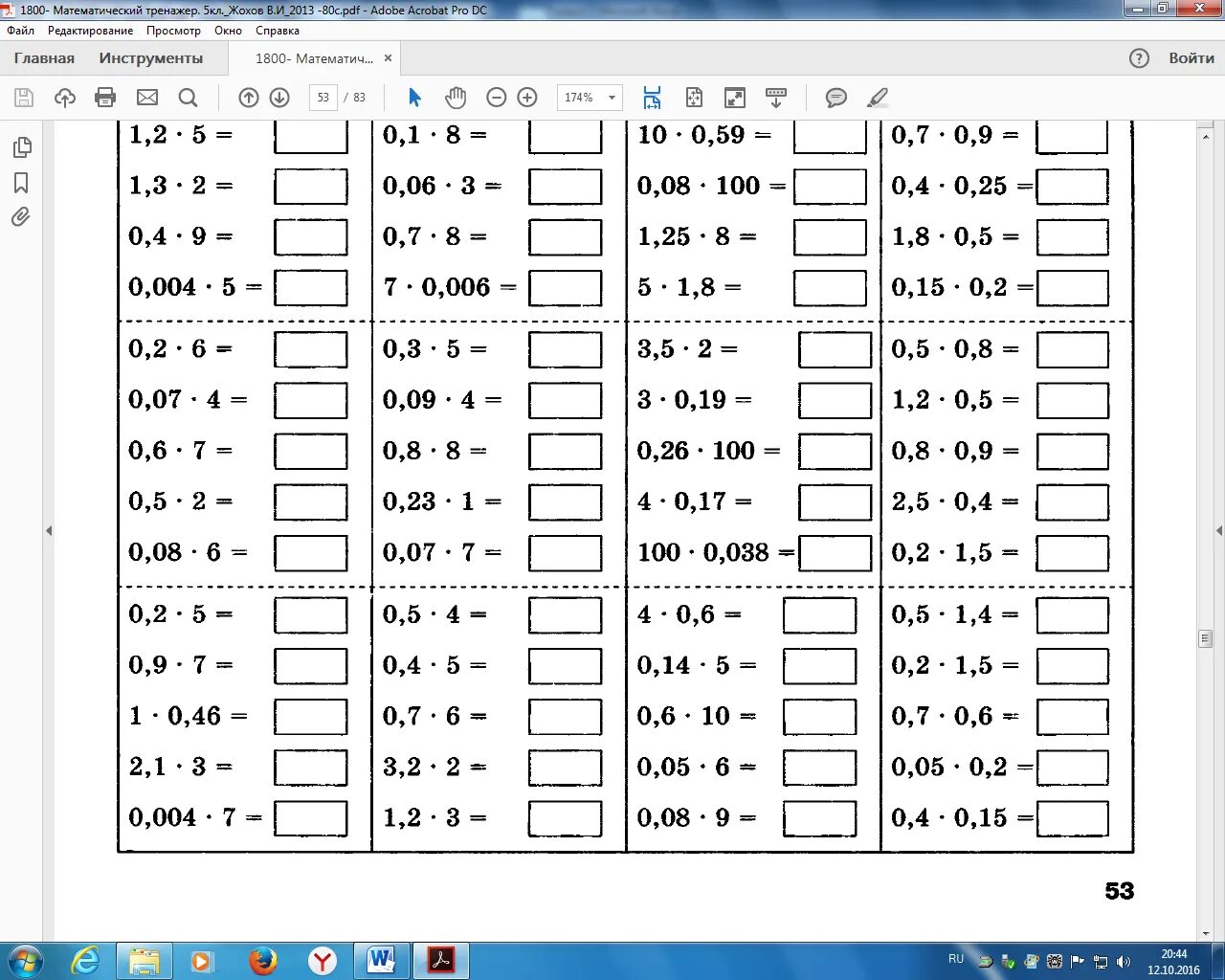1225x980 pixels.
Task: Click the read mode keyboard icon
Action: click(776, 98)
